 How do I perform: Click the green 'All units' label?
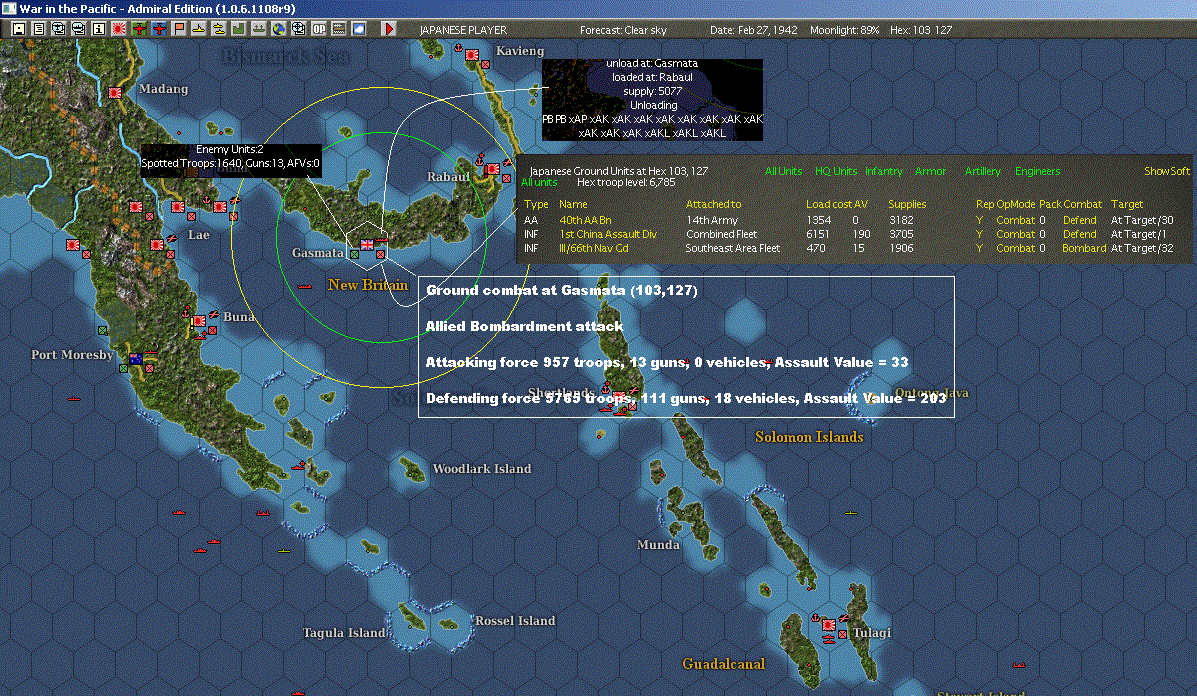pyautogui.click(x=539, y=182)
